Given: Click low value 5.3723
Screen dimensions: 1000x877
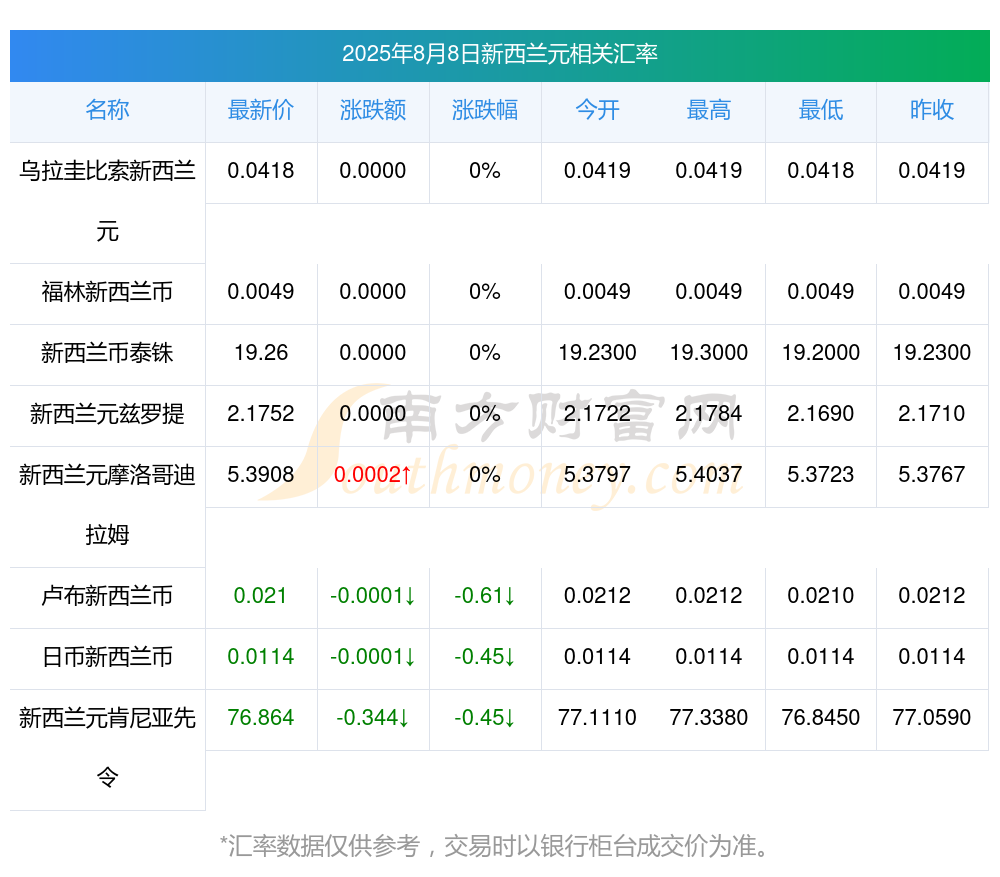Looking at the screenshot, I should [x=821, y=474].
